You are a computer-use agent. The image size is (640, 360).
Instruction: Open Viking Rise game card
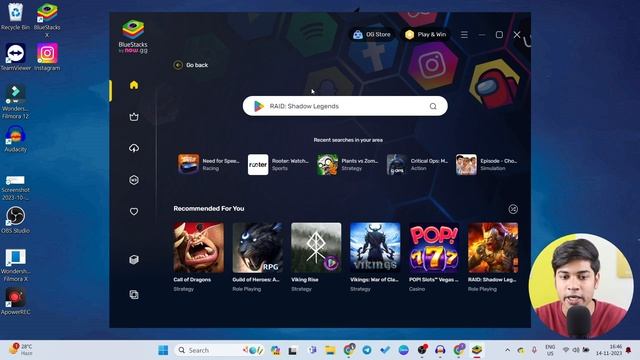pyautogui.click(x=316, y=257)
